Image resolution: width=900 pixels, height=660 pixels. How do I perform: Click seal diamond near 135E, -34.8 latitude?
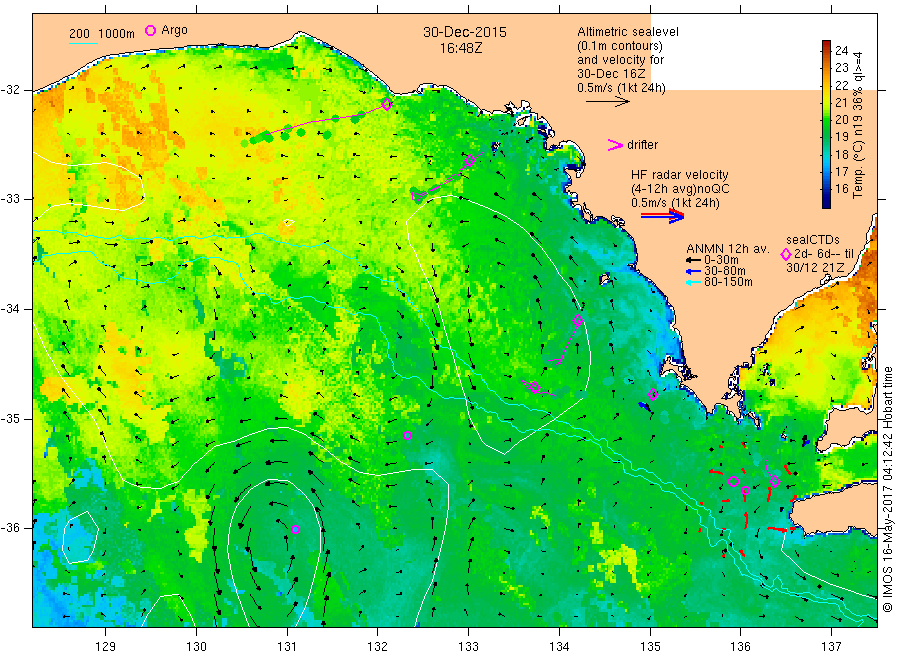653,394
